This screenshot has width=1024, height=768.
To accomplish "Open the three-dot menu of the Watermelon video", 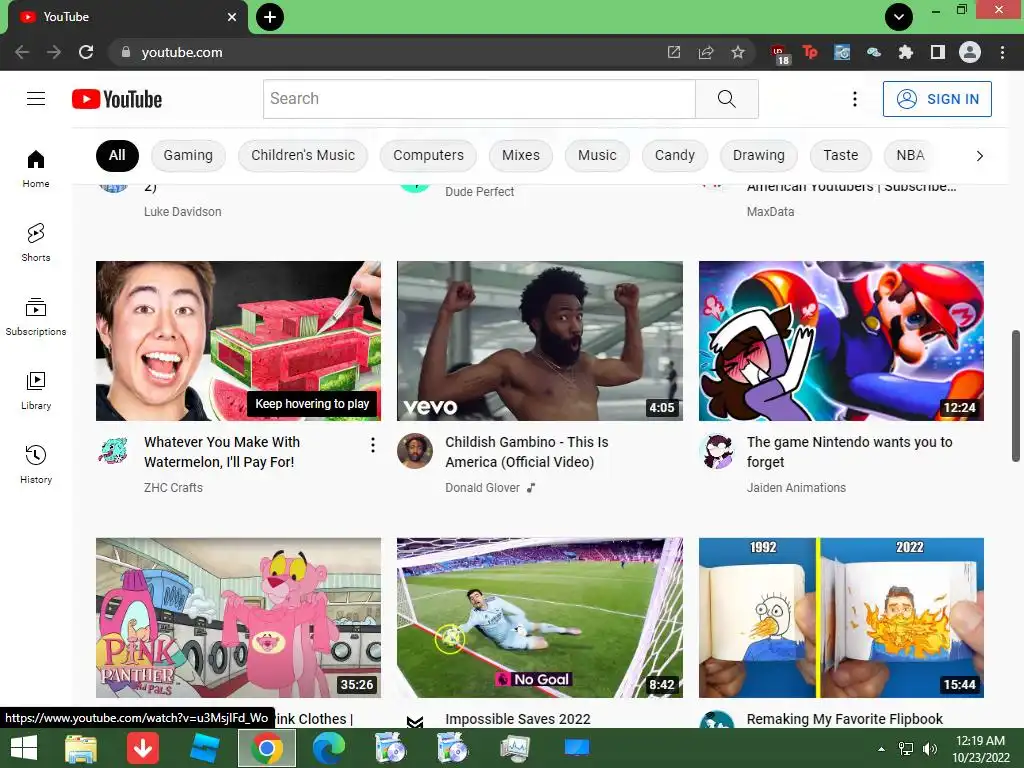I will [372, 445].
